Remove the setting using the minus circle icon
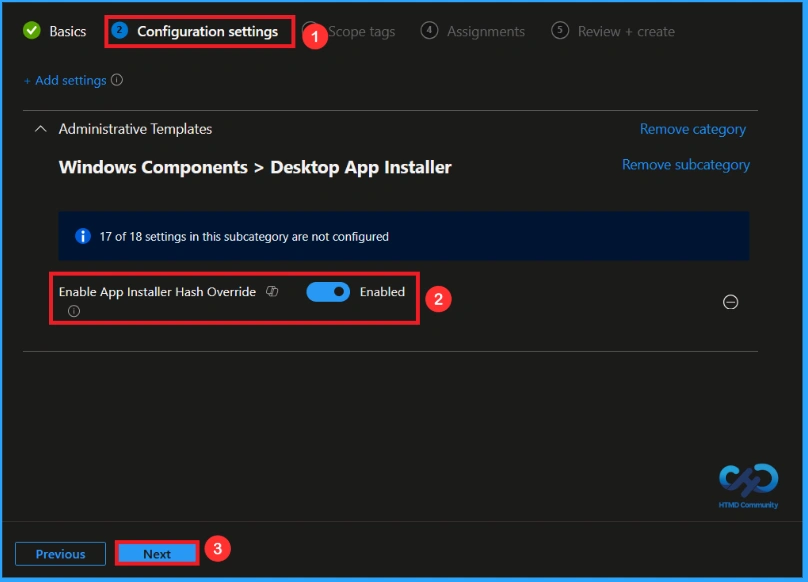Image resolution: width=808 pixels, height=582 pixels. pos(730,301)
